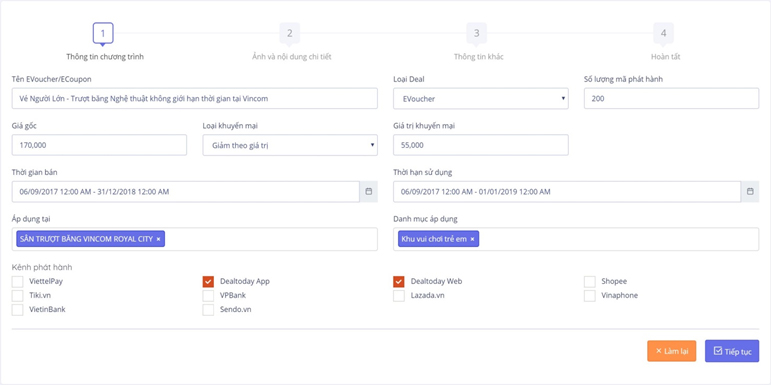
Task: Remove Khu vui chơi trẻ em tag
Action: pyautogui.click(x=472, y=239)
